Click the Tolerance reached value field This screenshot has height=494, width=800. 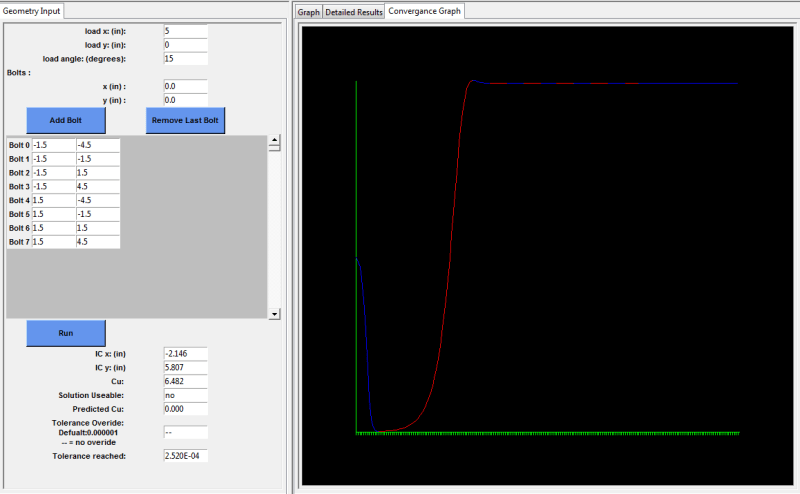(x=185, y=456)
